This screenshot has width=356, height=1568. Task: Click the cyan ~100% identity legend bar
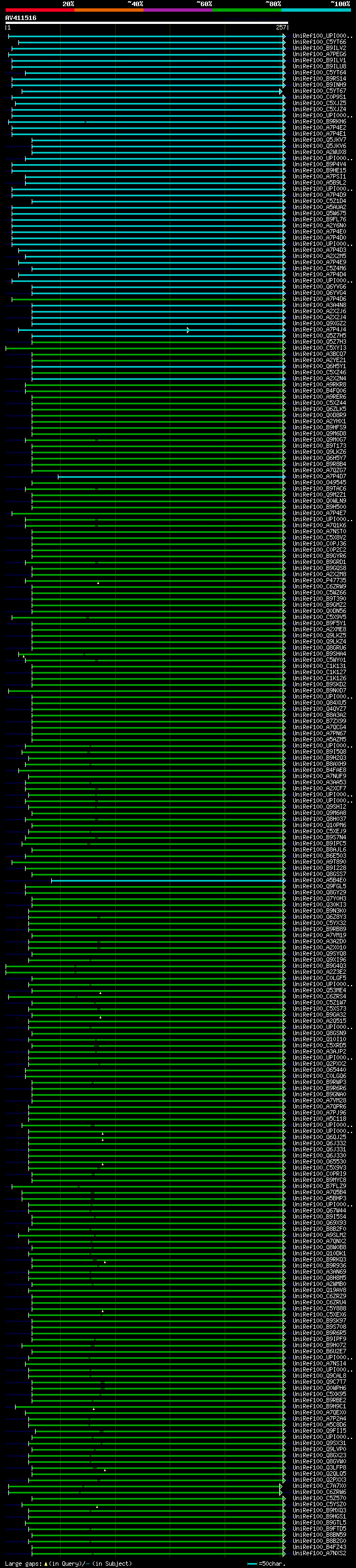(316, 10)
